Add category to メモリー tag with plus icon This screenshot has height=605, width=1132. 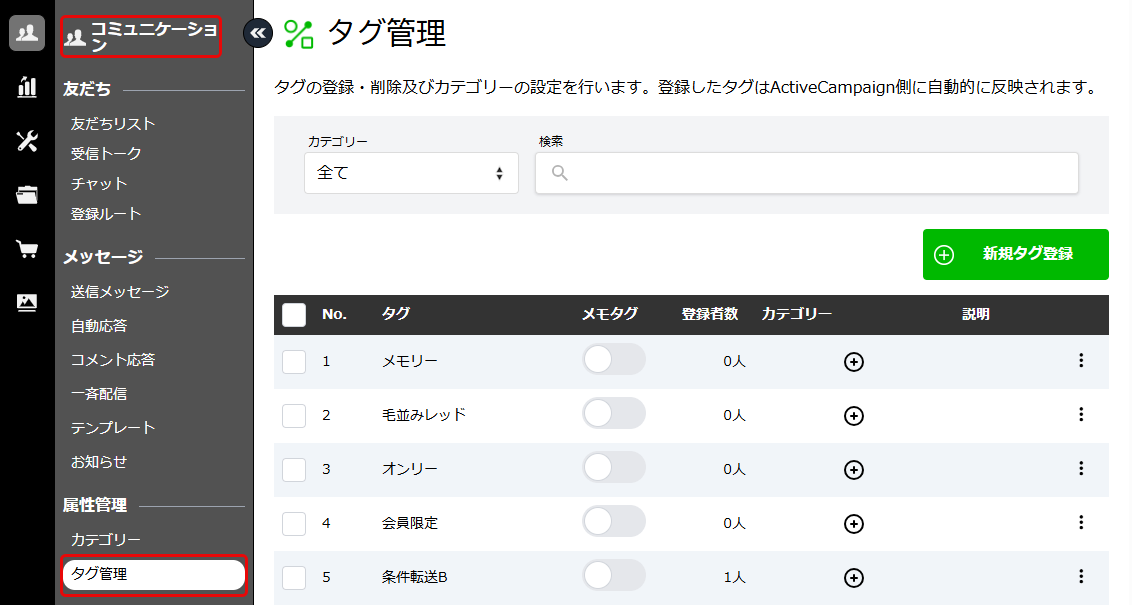click(x=854, y=362)
